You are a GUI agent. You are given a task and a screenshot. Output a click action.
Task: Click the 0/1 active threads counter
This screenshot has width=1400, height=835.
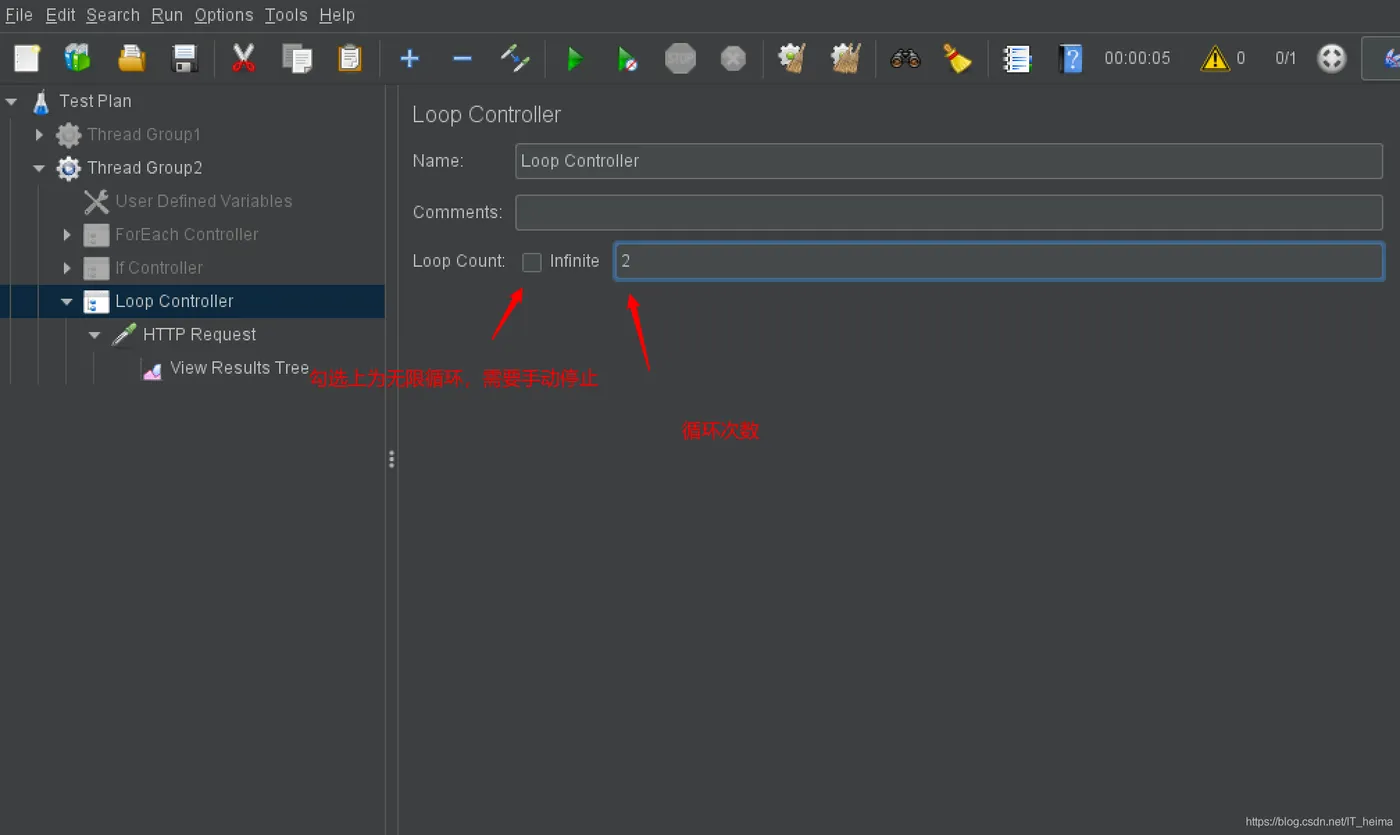[x=1286, y=58]
